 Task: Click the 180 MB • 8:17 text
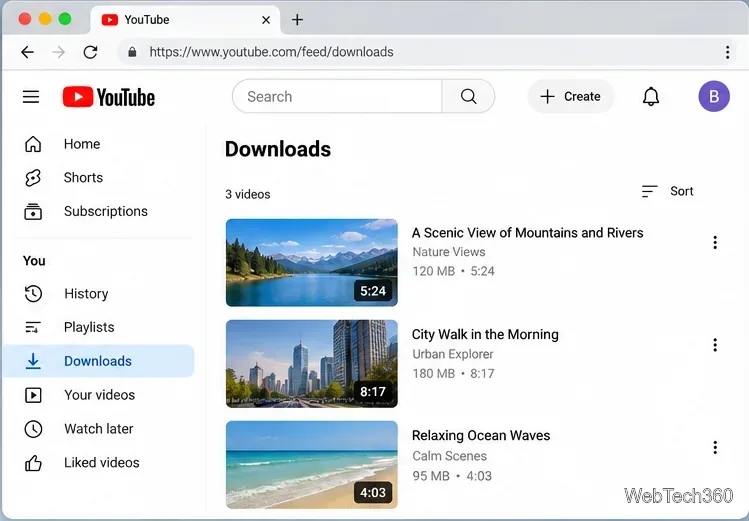tap(453, 373)
